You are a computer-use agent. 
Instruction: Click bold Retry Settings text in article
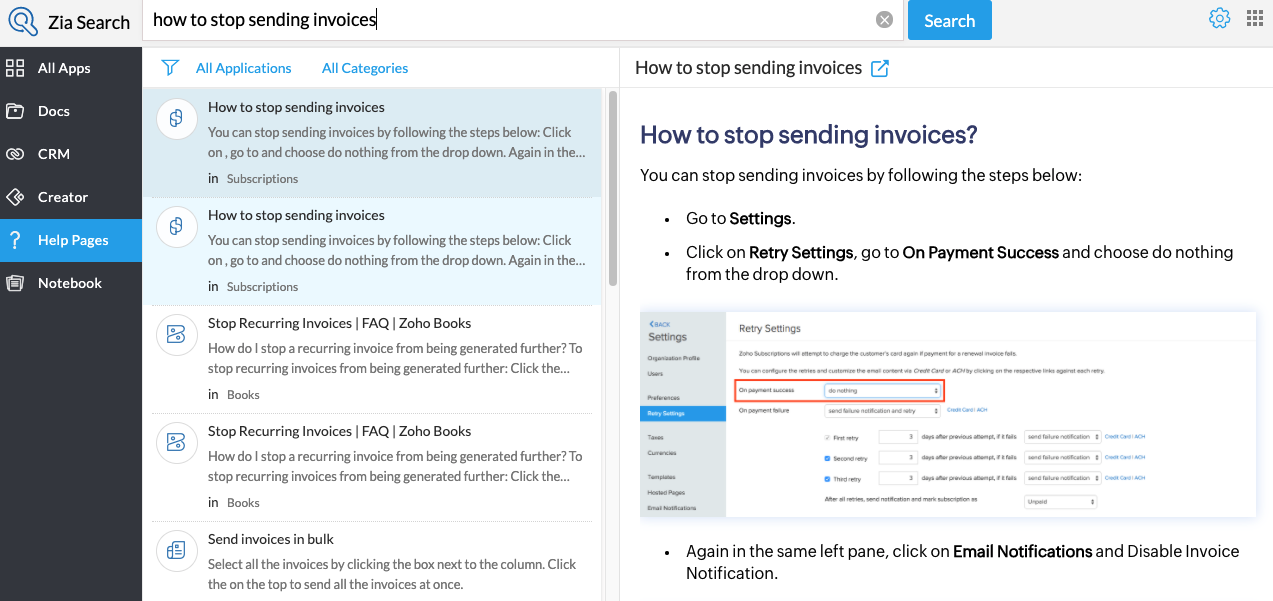pyautogui.click(x=801, y=252)
